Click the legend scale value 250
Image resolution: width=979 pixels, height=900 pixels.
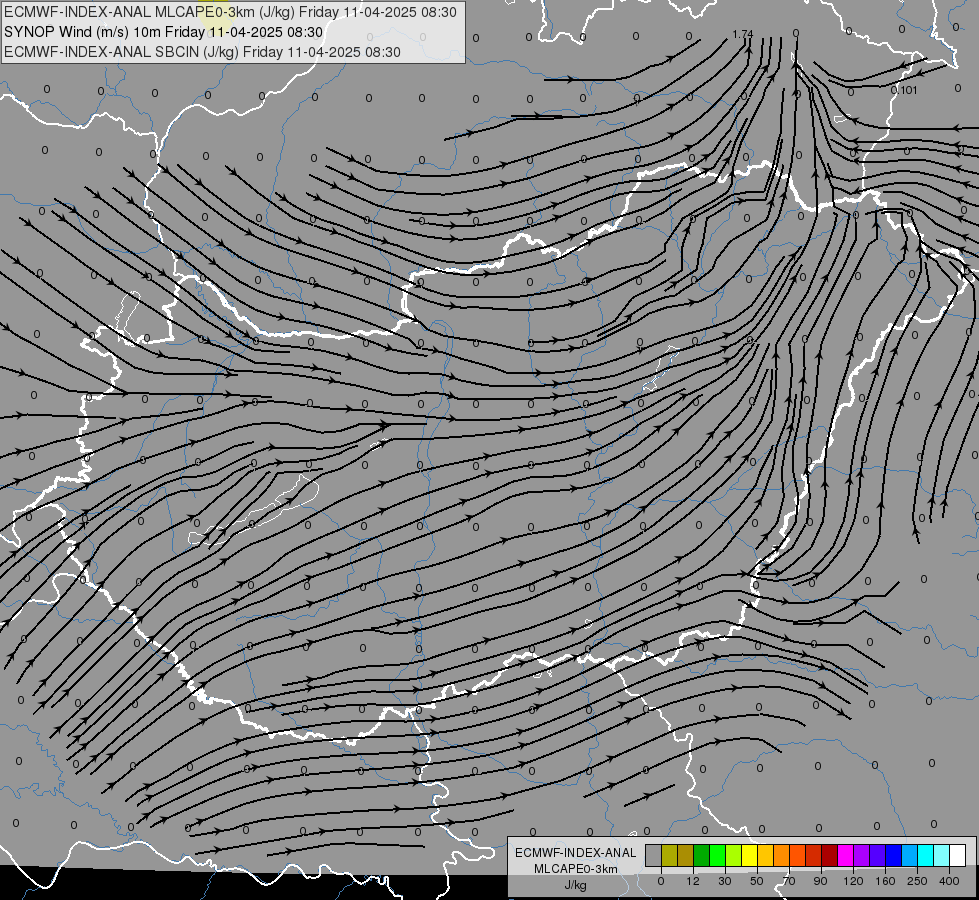click(917, 881)
